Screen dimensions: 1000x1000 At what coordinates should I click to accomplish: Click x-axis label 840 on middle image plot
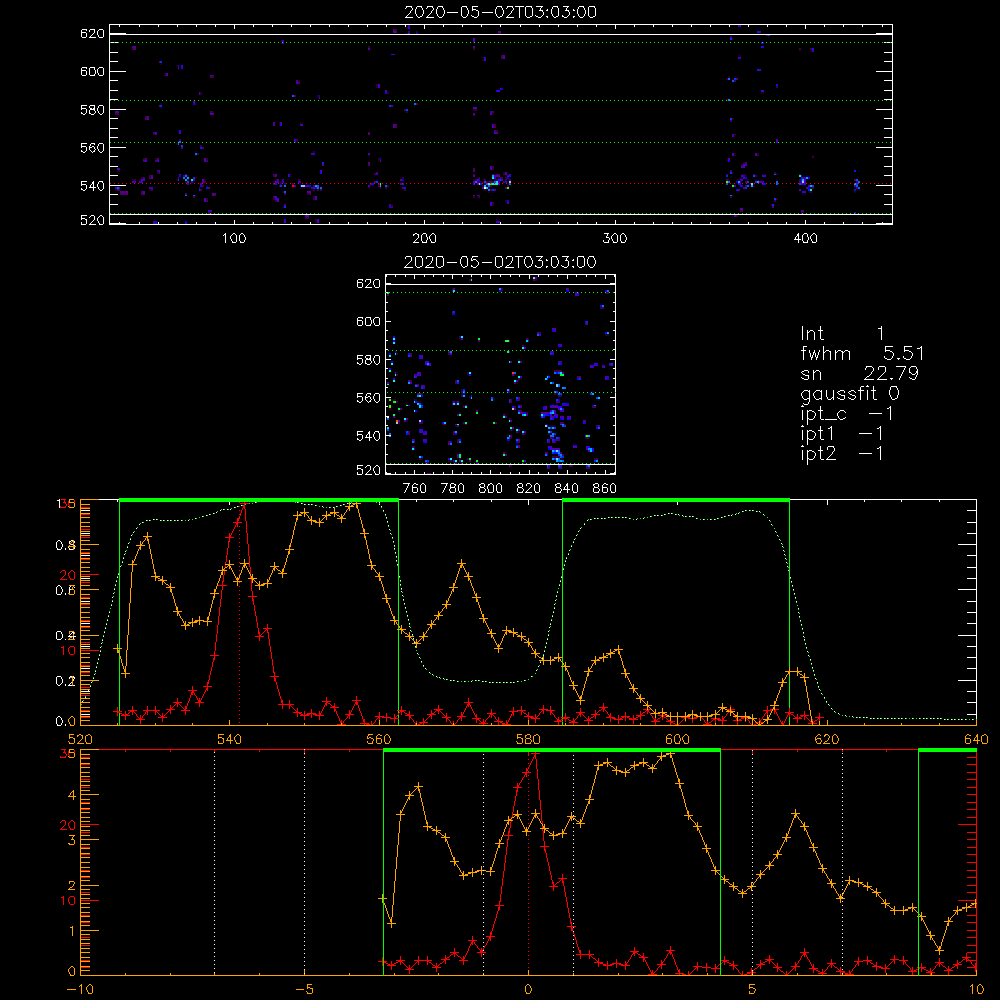566,489
